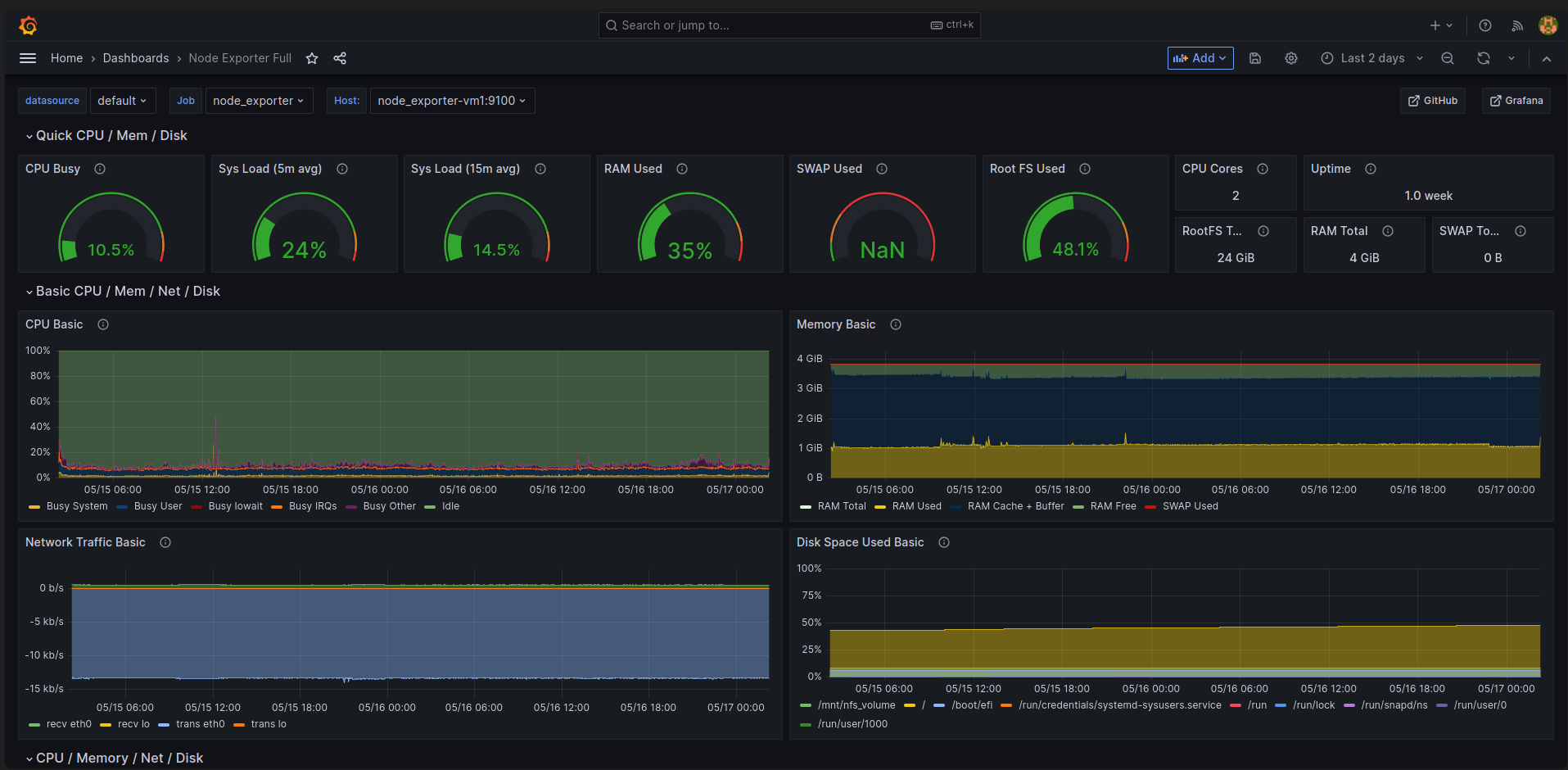The height and width of the screenshot is (770, 1568).
Task: Click the share dashboard icon
Action: 340,58
